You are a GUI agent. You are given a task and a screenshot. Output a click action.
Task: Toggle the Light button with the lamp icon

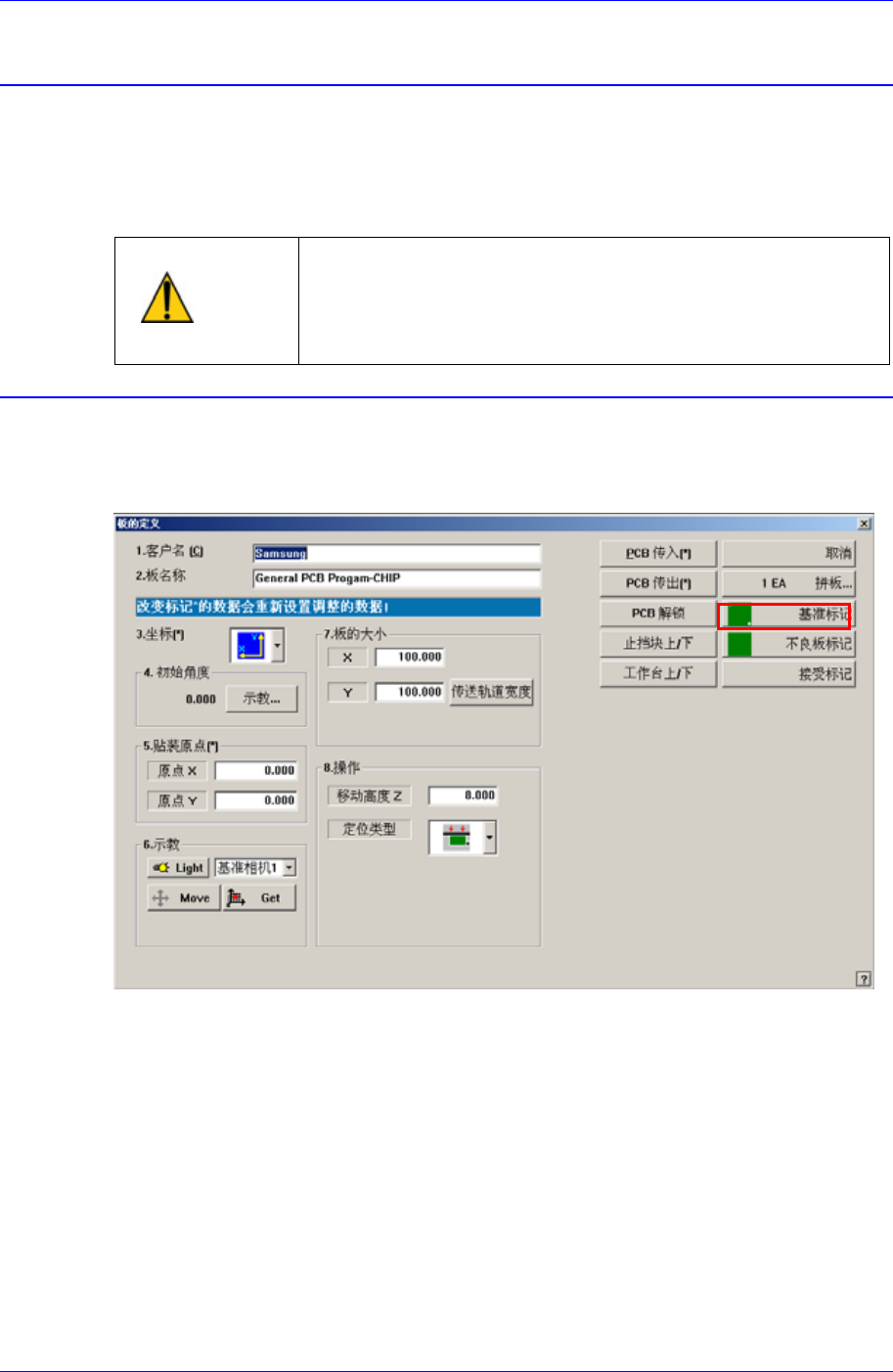(178, 868)
